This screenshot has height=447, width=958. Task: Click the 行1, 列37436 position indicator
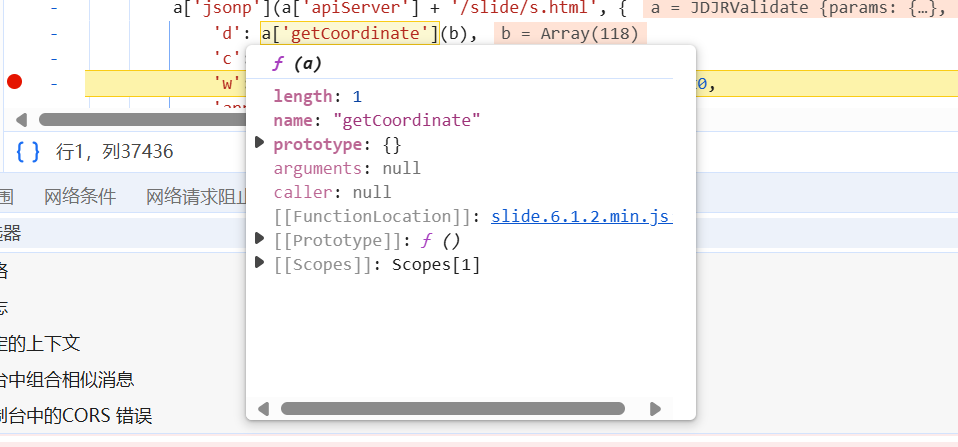114,152
